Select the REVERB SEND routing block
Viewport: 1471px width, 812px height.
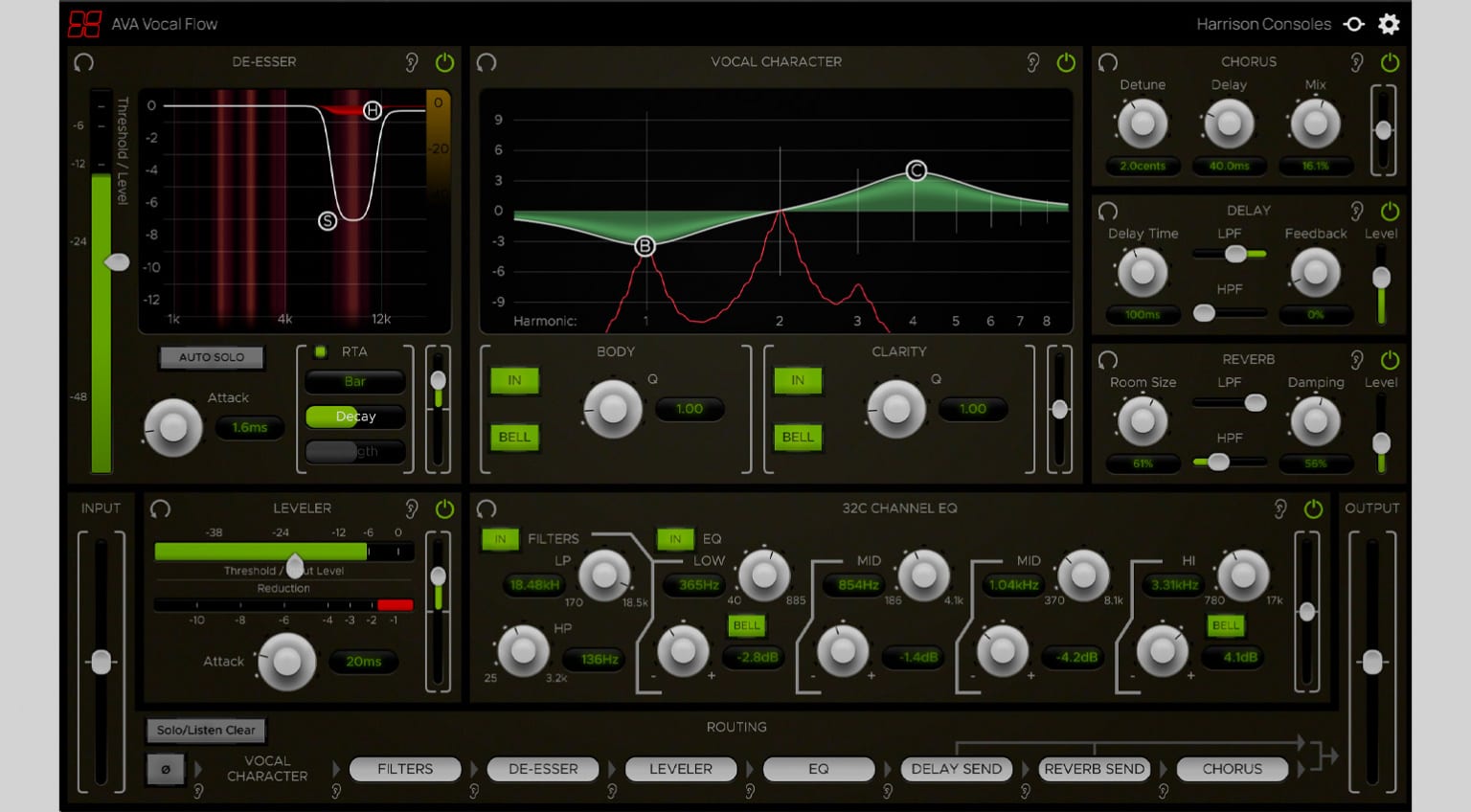tap(1094, 769)
